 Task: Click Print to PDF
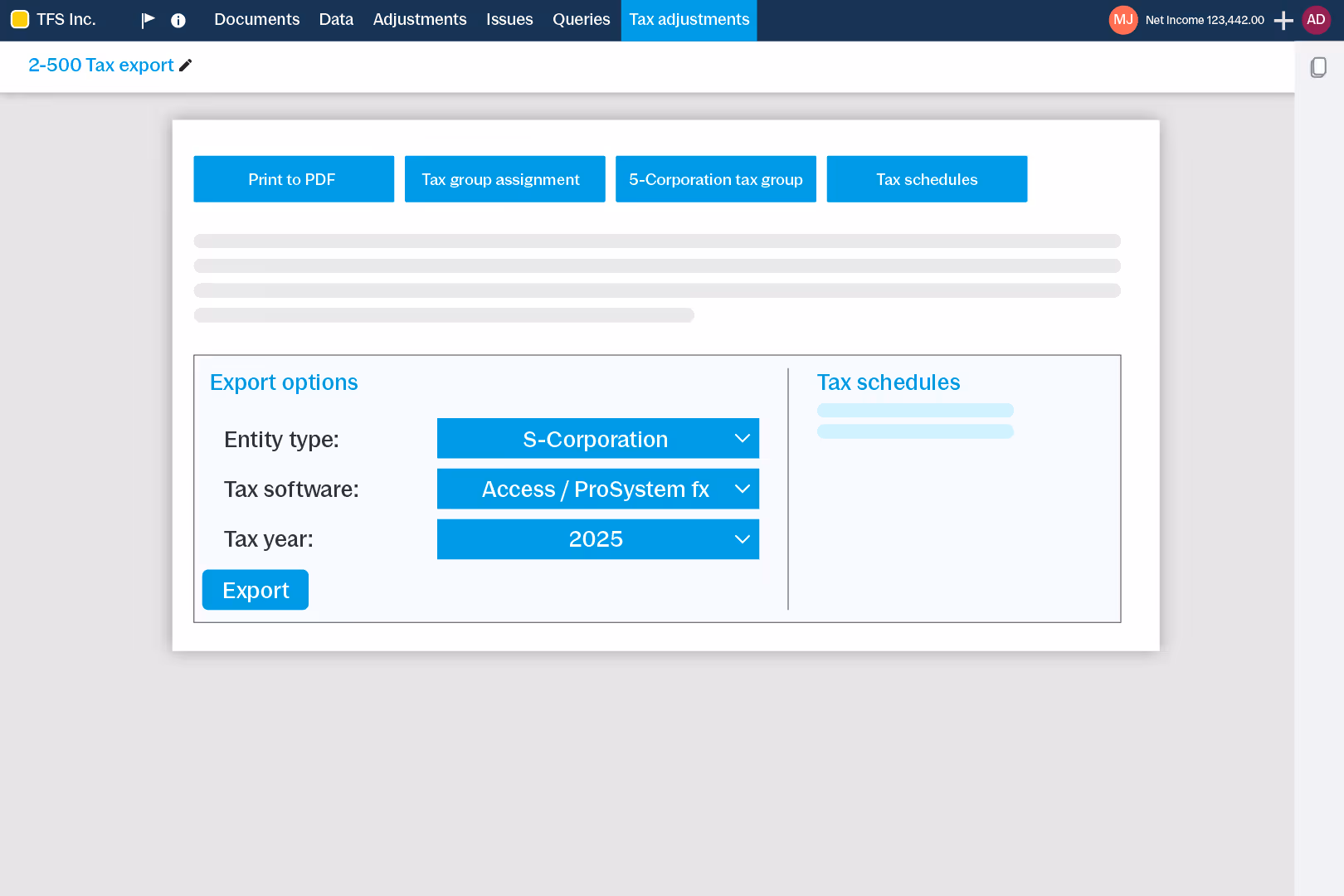(293, 178)
